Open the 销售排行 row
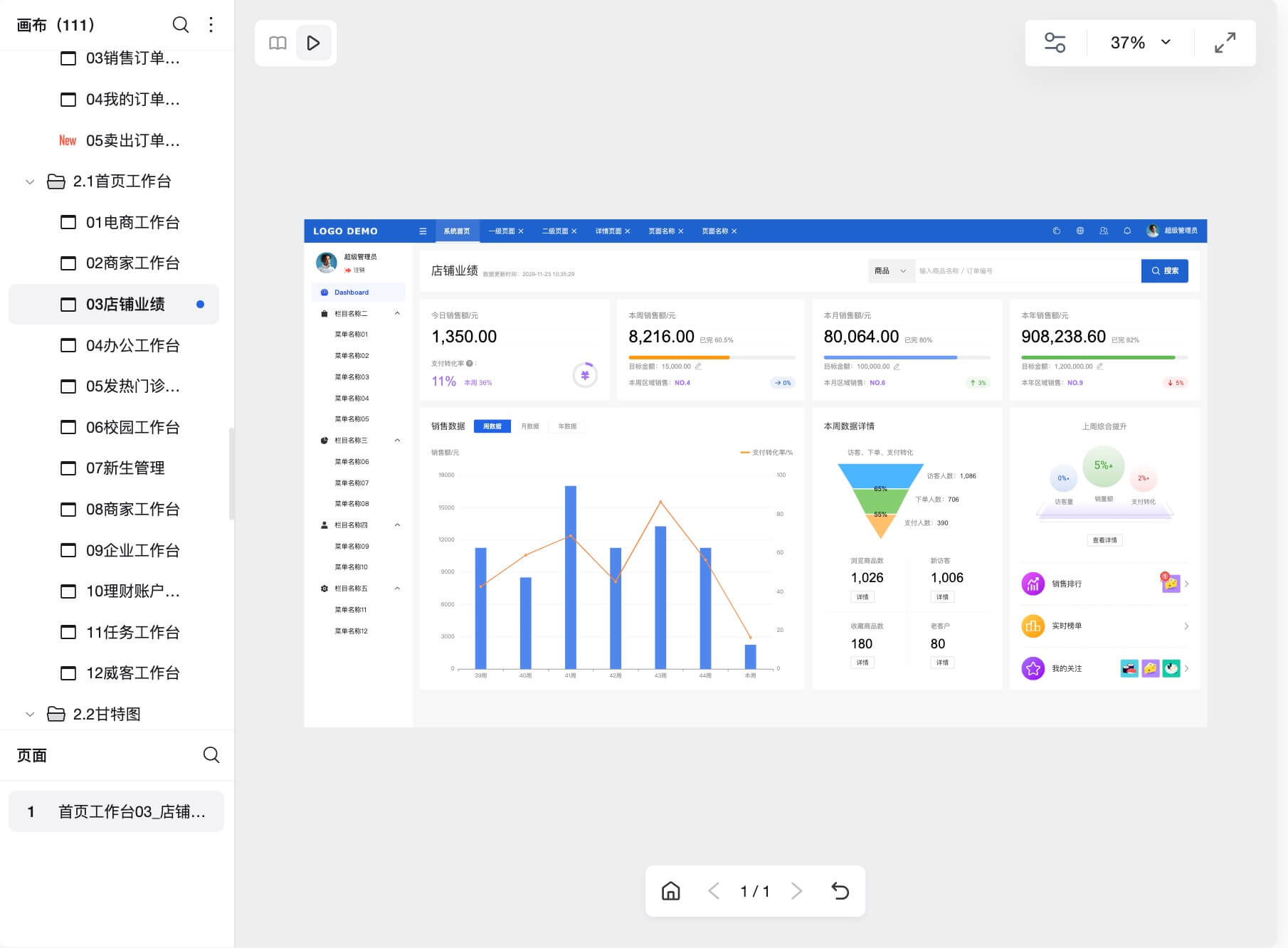This screenshot has height=948, width=1288. pos(1105,584)
